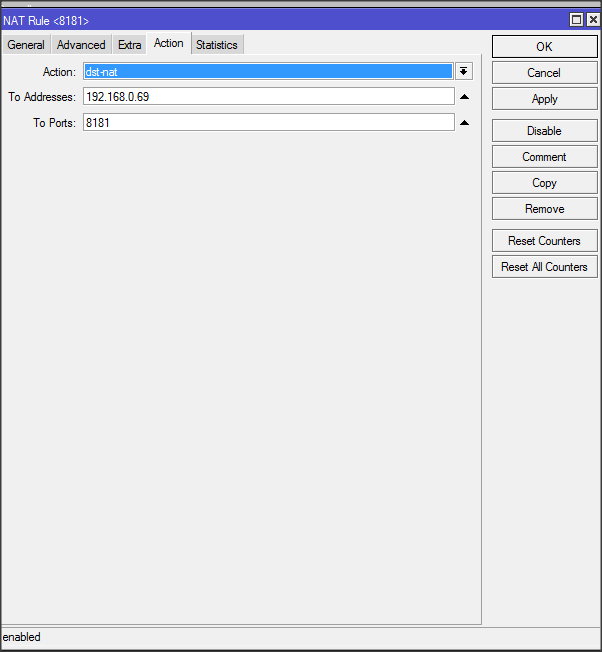Maximize the NAT Rule window

click(577, 20)
